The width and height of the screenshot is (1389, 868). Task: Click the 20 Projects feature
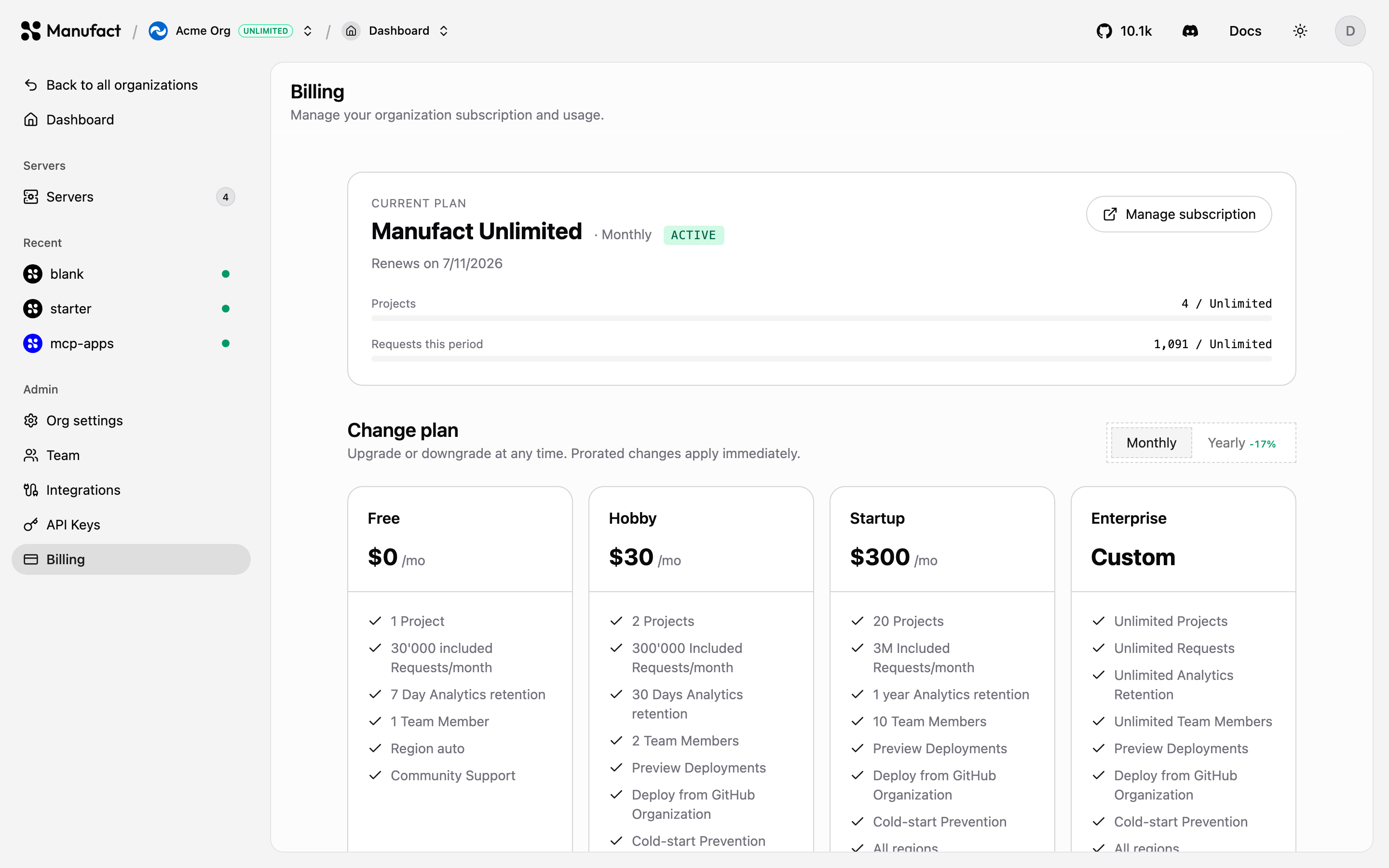908,621
